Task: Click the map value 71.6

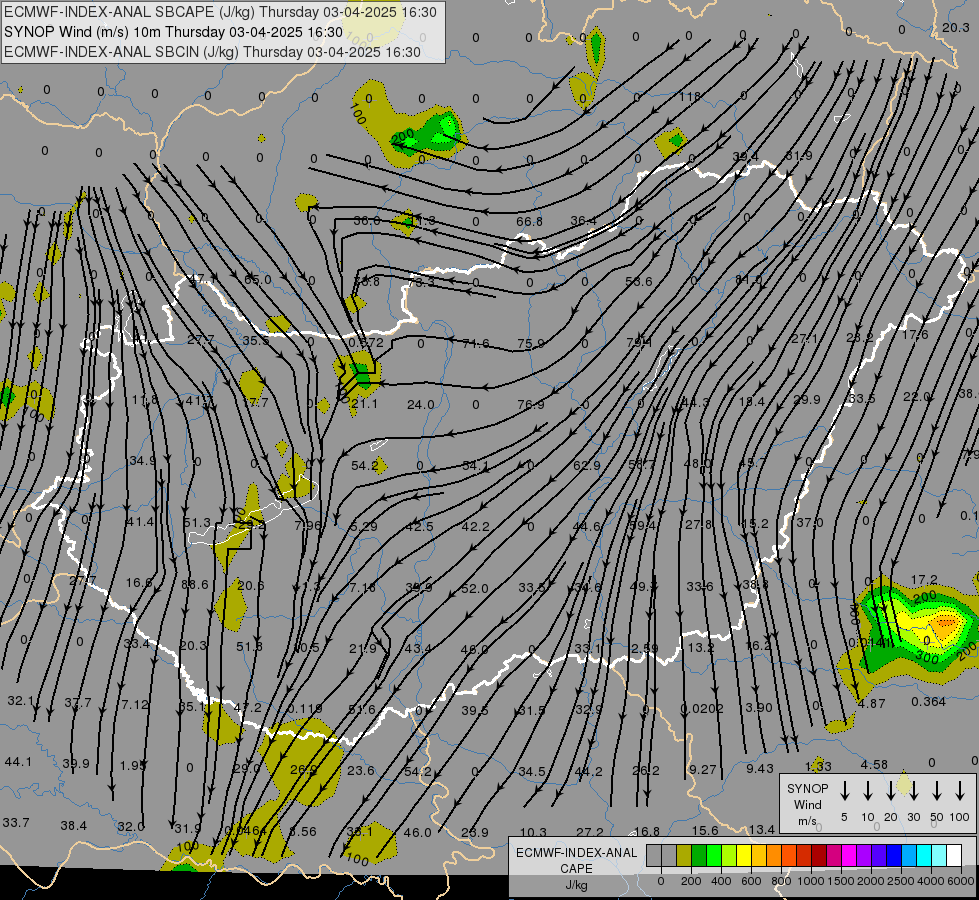Action: (x=476, y=344)
